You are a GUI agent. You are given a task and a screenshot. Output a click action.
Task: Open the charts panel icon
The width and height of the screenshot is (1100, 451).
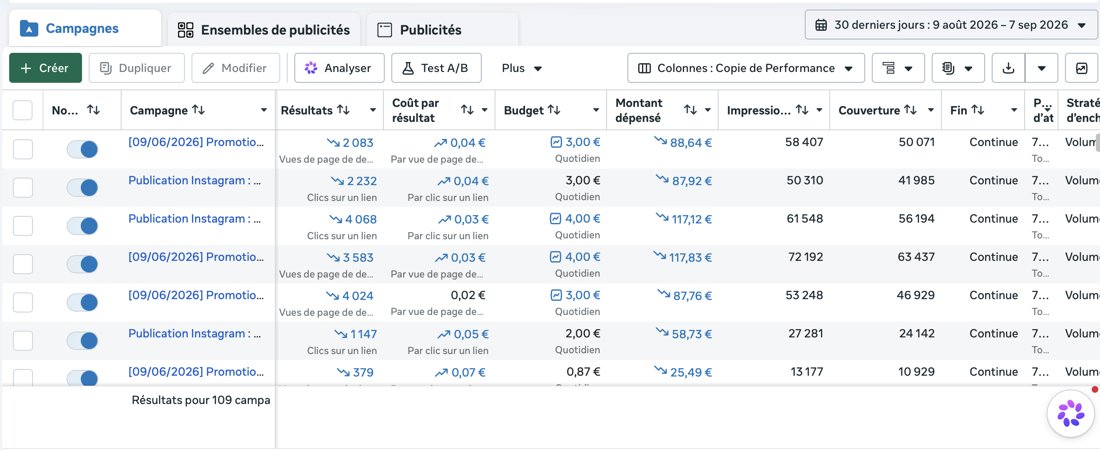[x=1081, y=68]
